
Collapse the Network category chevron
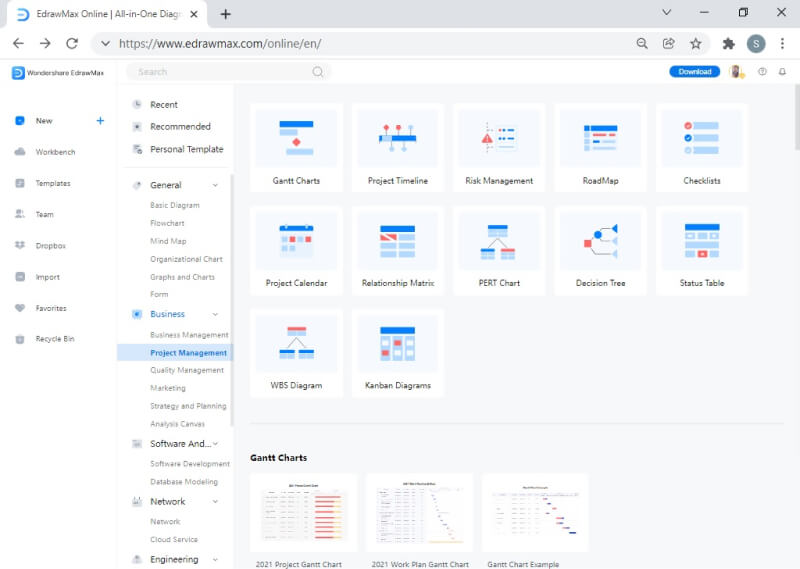tap(215, 502)
